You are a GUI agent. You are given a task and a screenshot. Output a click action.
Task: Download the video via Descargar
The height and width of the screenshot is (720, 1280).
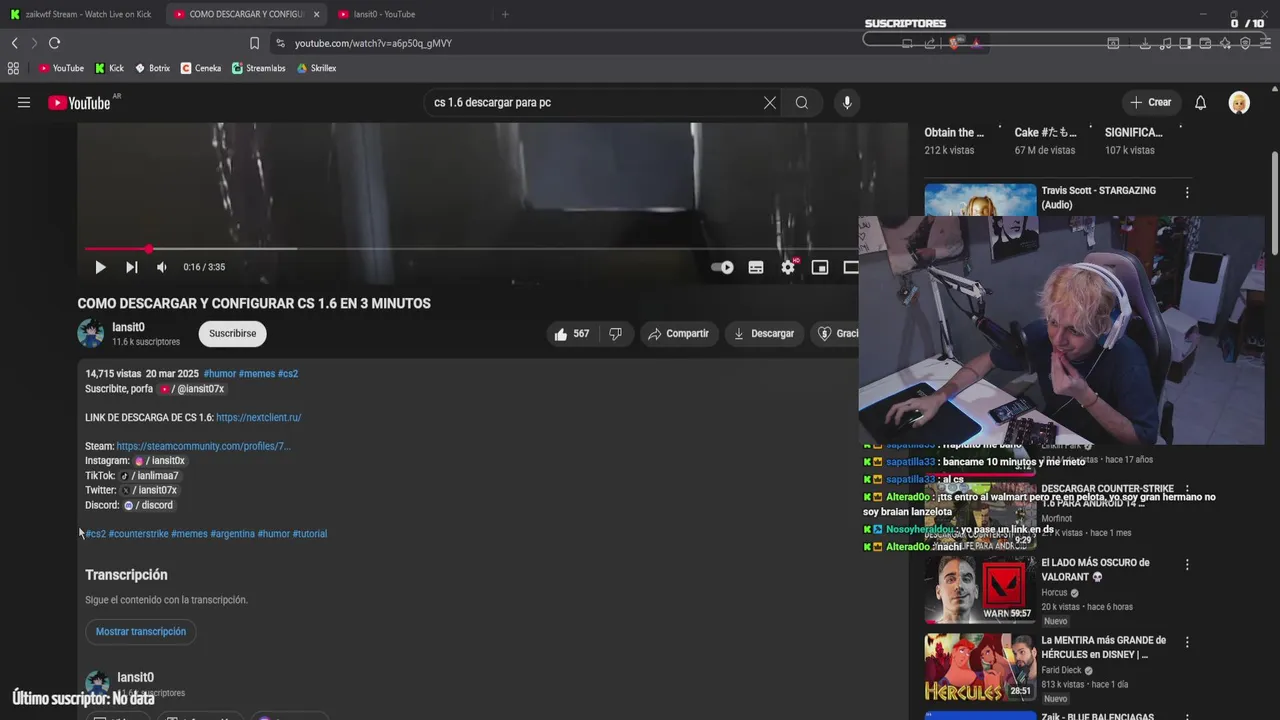pyautogui.click(x=764, y=334)
